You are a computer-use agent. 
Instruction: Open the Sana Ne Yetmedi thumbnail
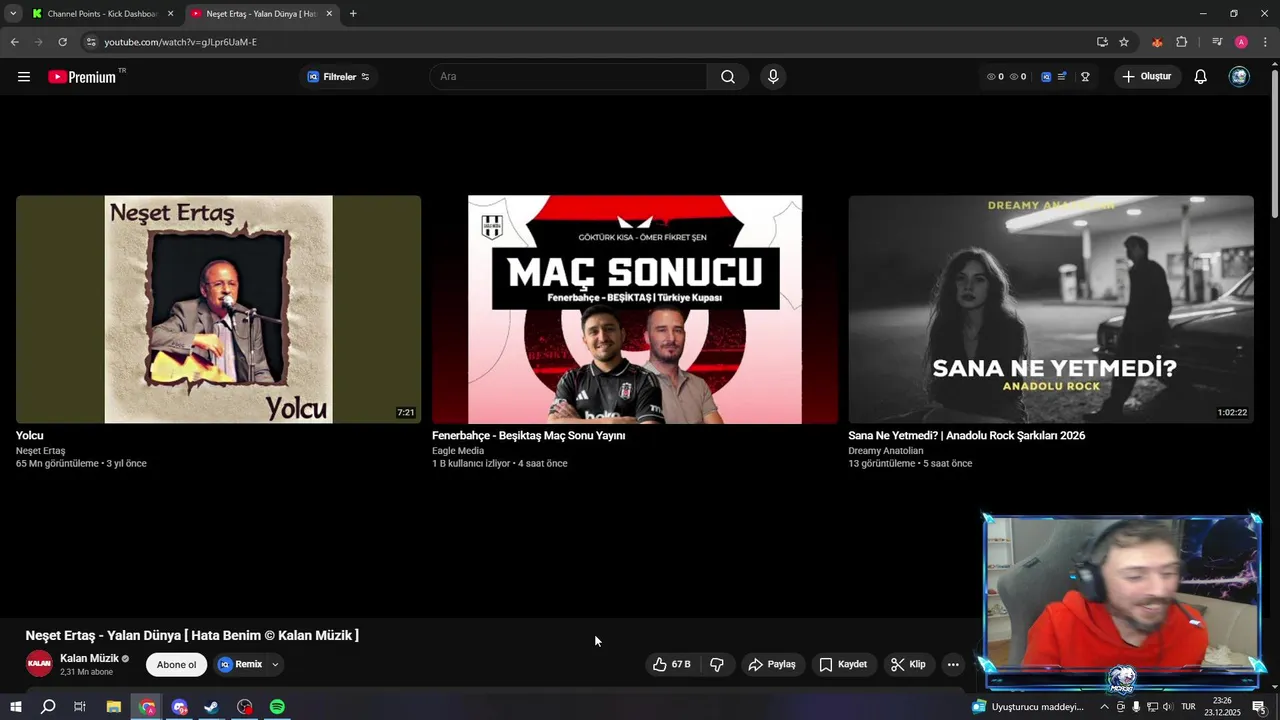[x=1051, y=309]
